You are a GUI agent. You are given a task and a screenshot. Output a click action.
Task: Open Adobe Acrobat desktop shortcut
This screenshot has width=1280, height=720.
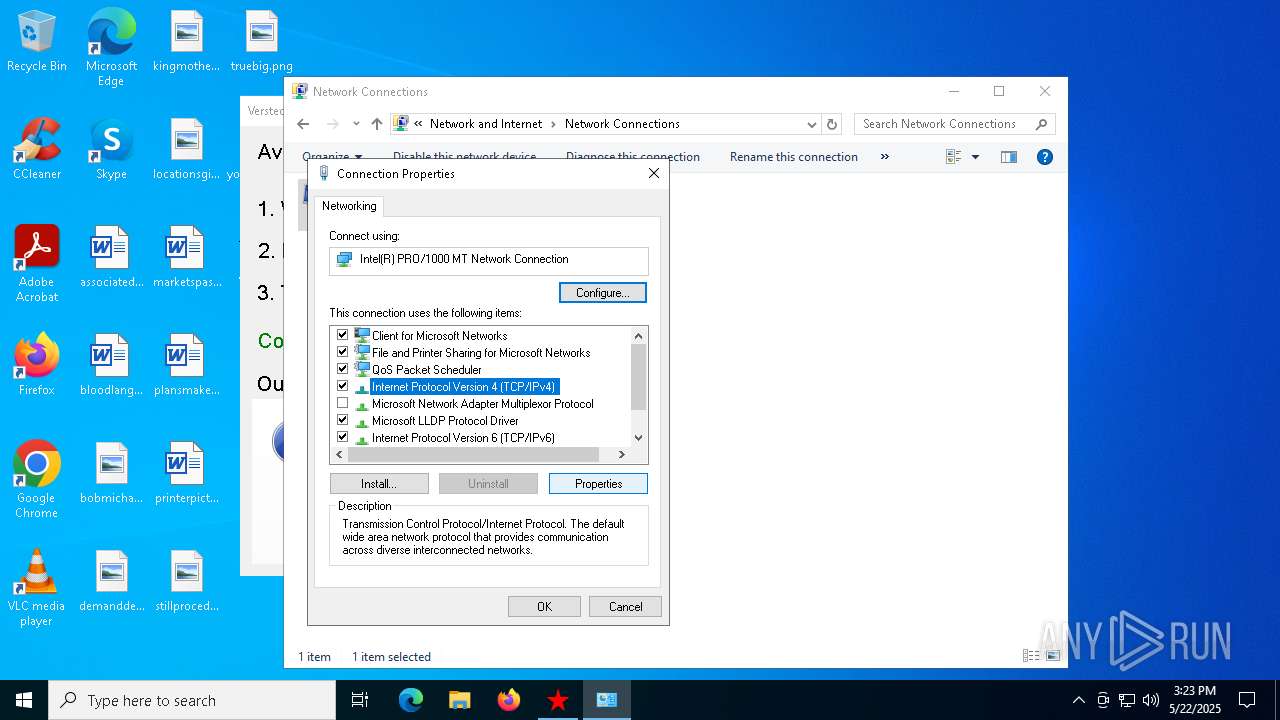37,264
